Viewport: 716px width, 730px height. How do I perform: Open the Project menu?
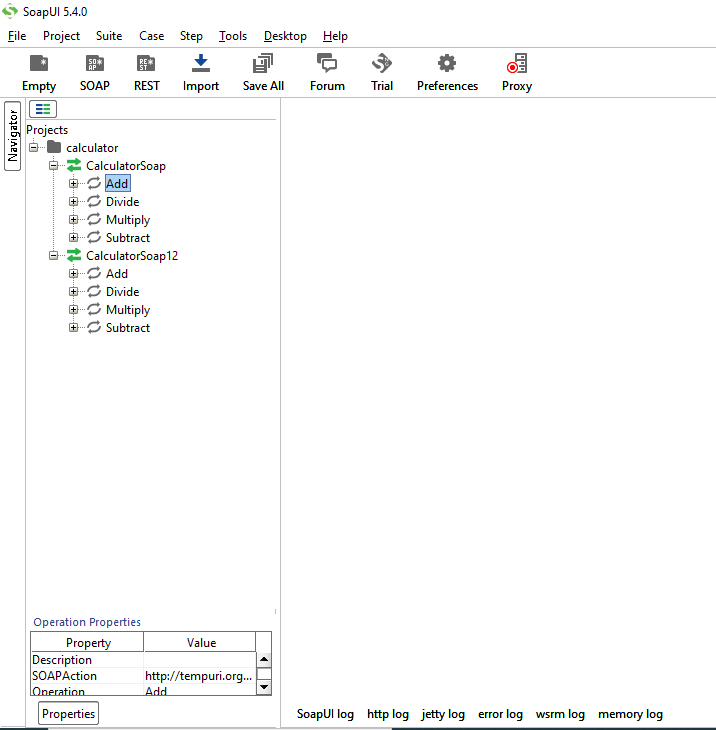pyautogui.click(x=61, y=36)
